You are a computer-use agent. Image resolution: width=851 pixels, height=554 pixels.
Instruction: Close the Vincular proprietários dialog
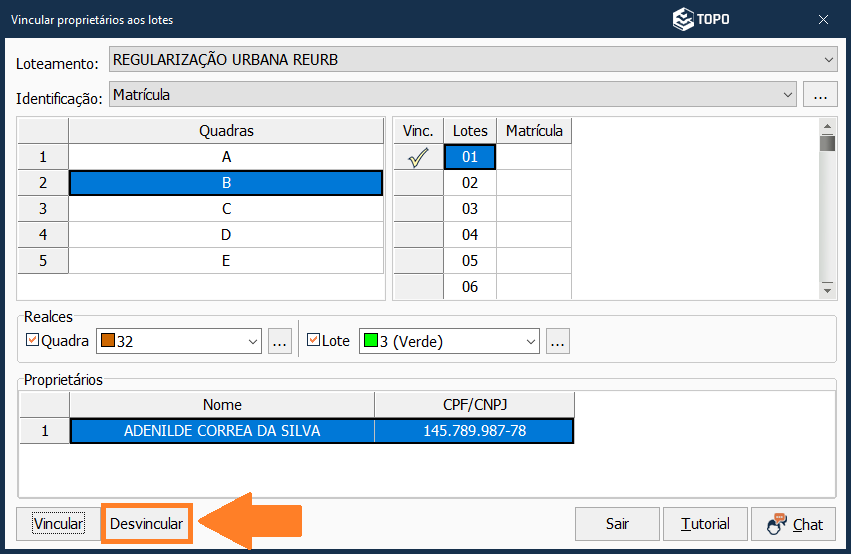click(823, 19)
